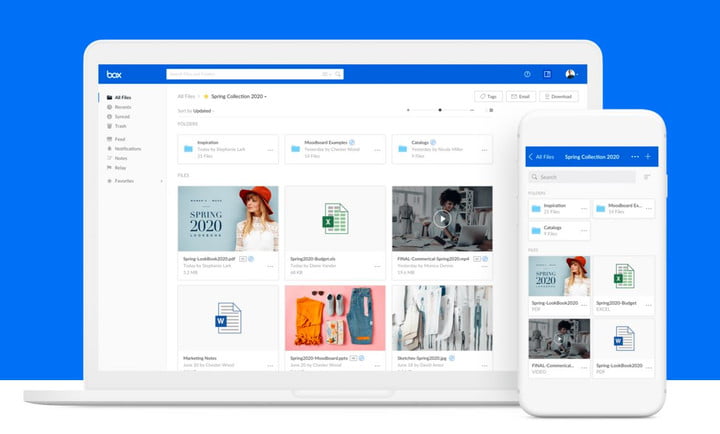Click the Spring2020-Budget file name on the laptop
720x434 pixels.
point(313,259)
